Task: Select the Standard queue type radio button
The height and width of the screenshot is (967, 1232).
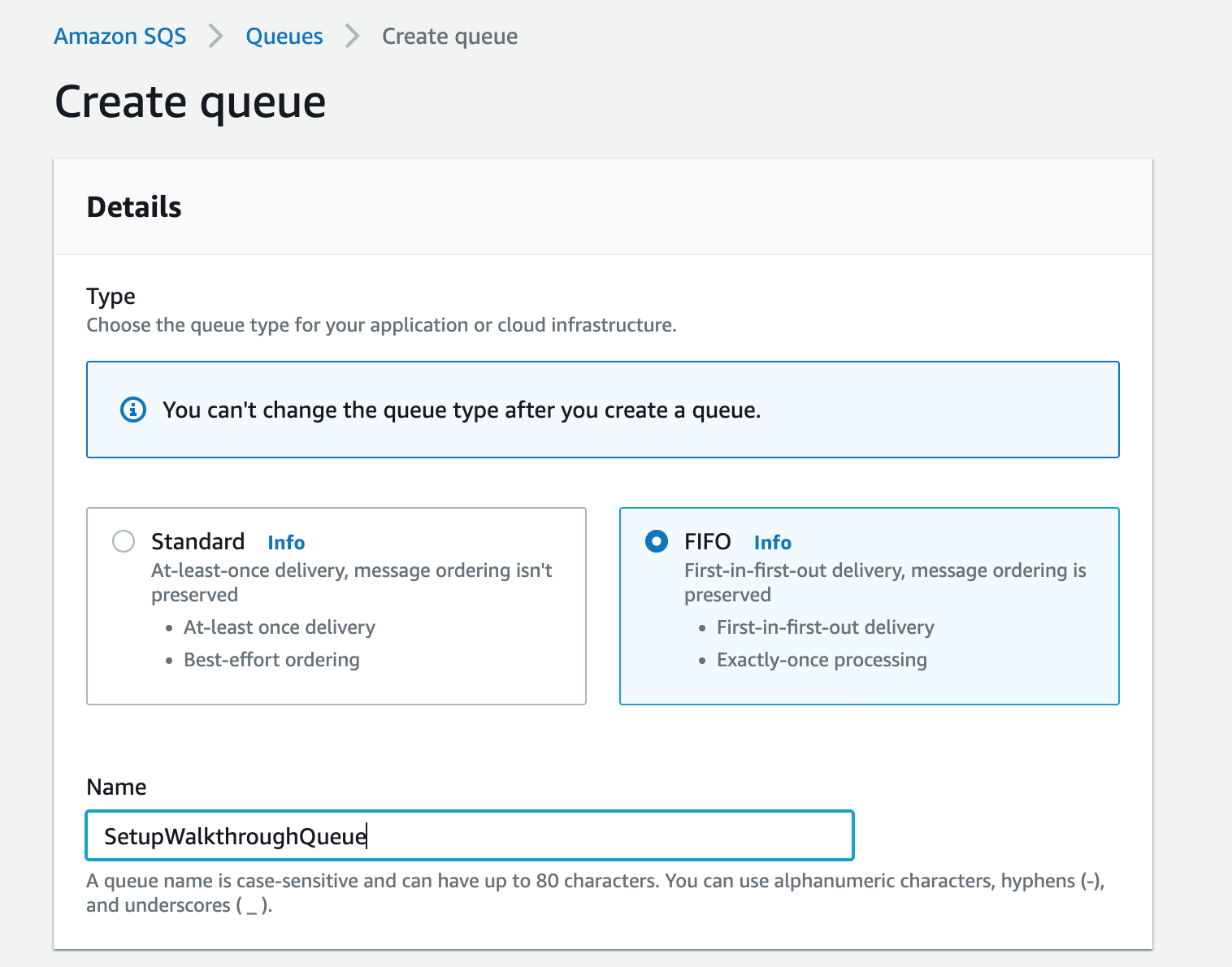Action: (124, 541)
